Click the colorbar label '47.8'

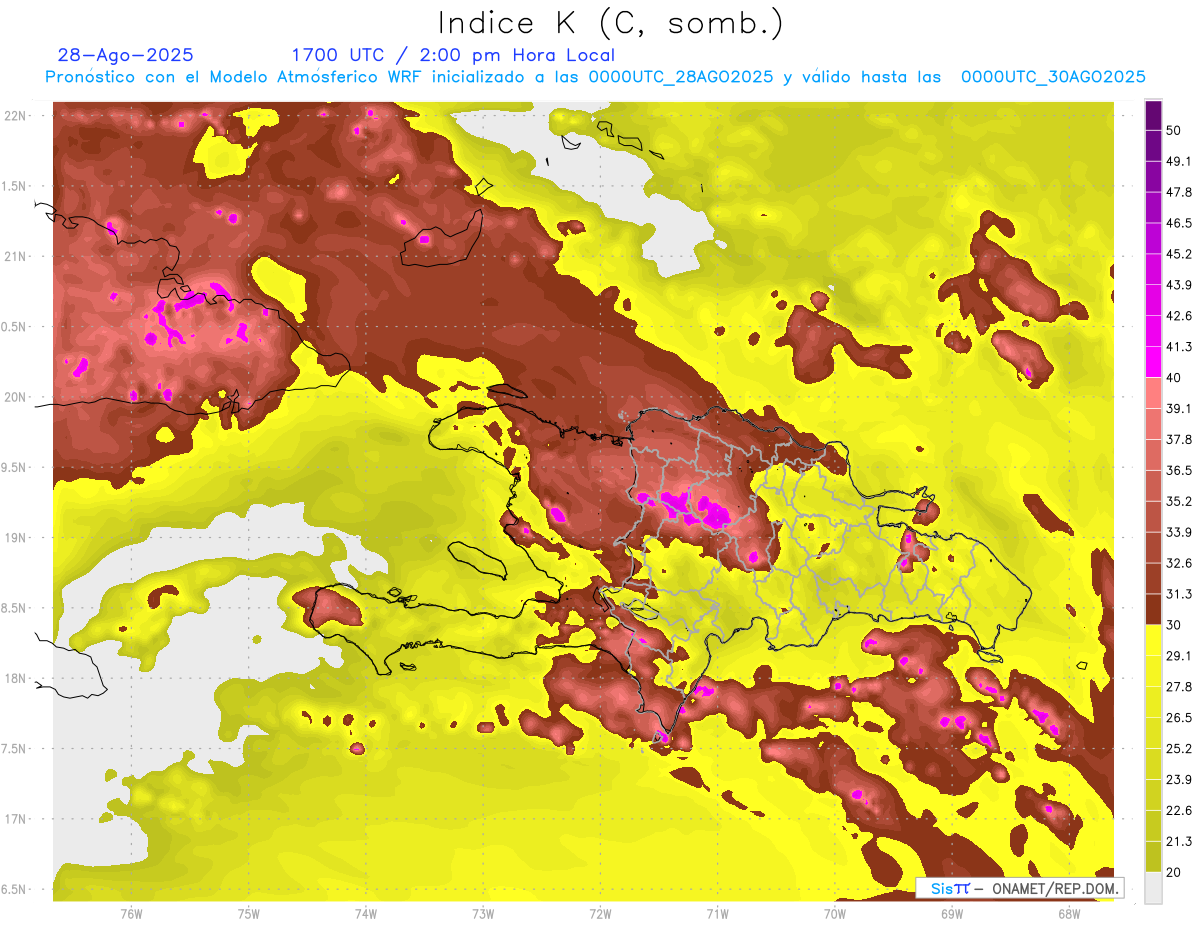(x=1179, y=192)
